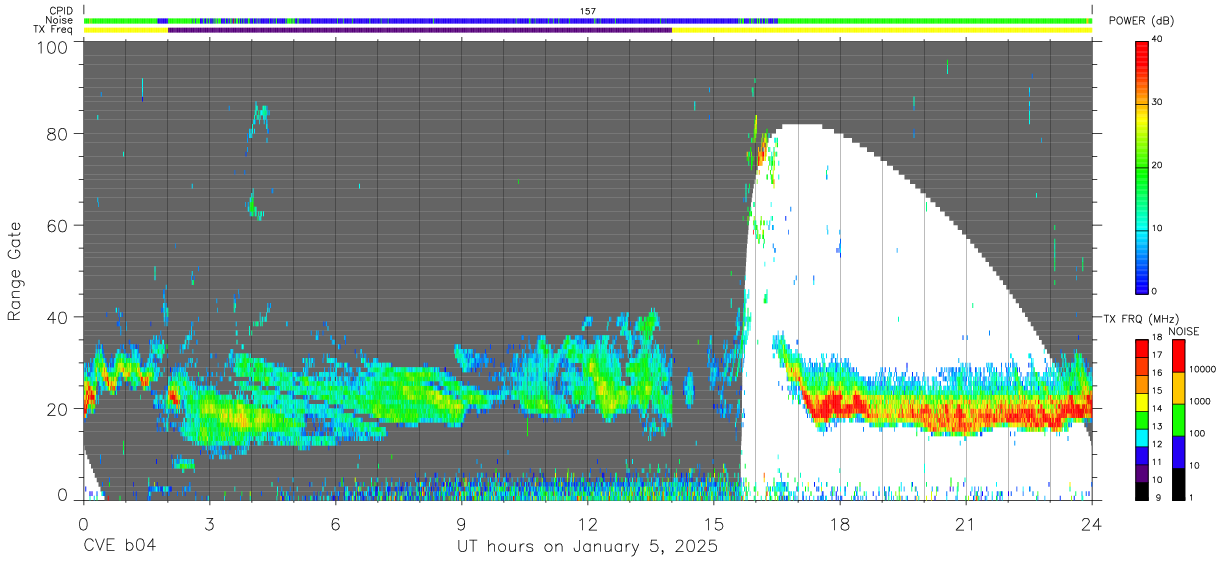Click the '0' tick on UT hours axis
This screenshot has height=567, width=1228.
click(83, 523)
